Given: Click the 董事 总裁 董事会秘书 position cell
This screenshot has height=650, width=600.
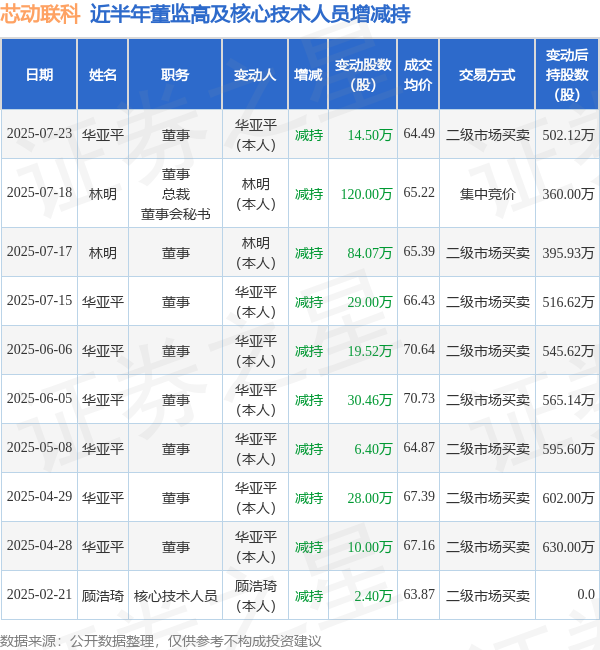Looking at the screenshot, I should [175, 194].
